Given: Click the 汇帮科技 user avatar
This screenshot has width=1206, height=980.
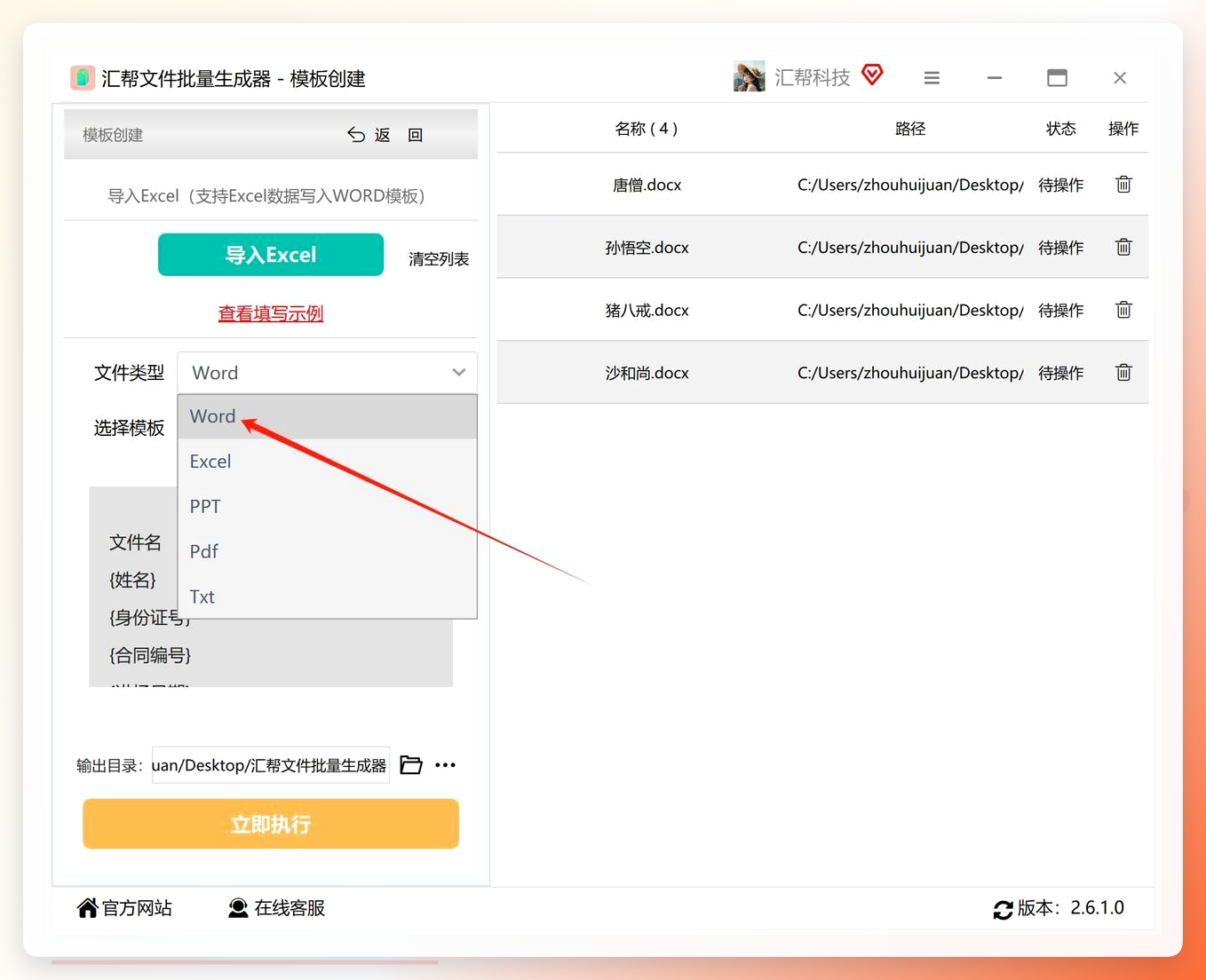Looking at the screenshot, I should pos(749,76).
